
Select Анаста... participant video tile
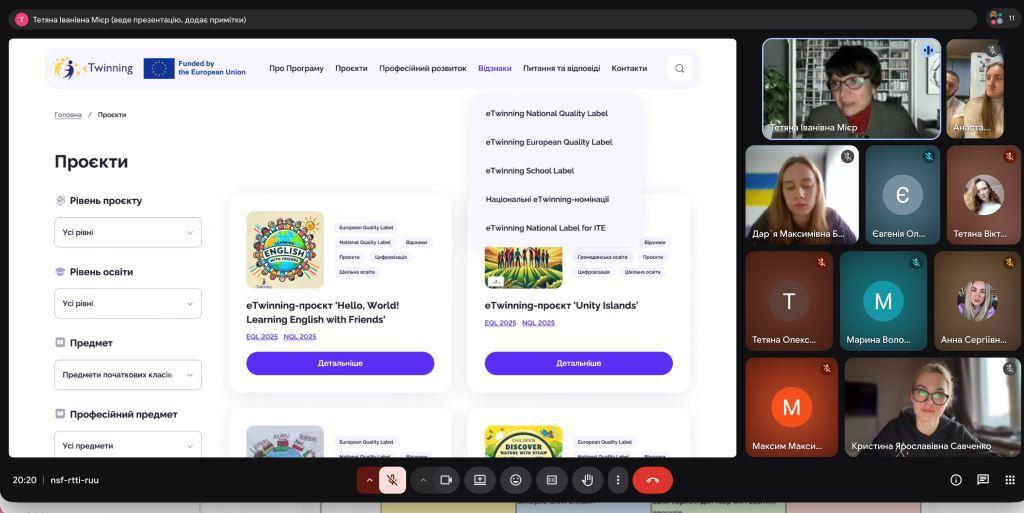tap(975, 89)
